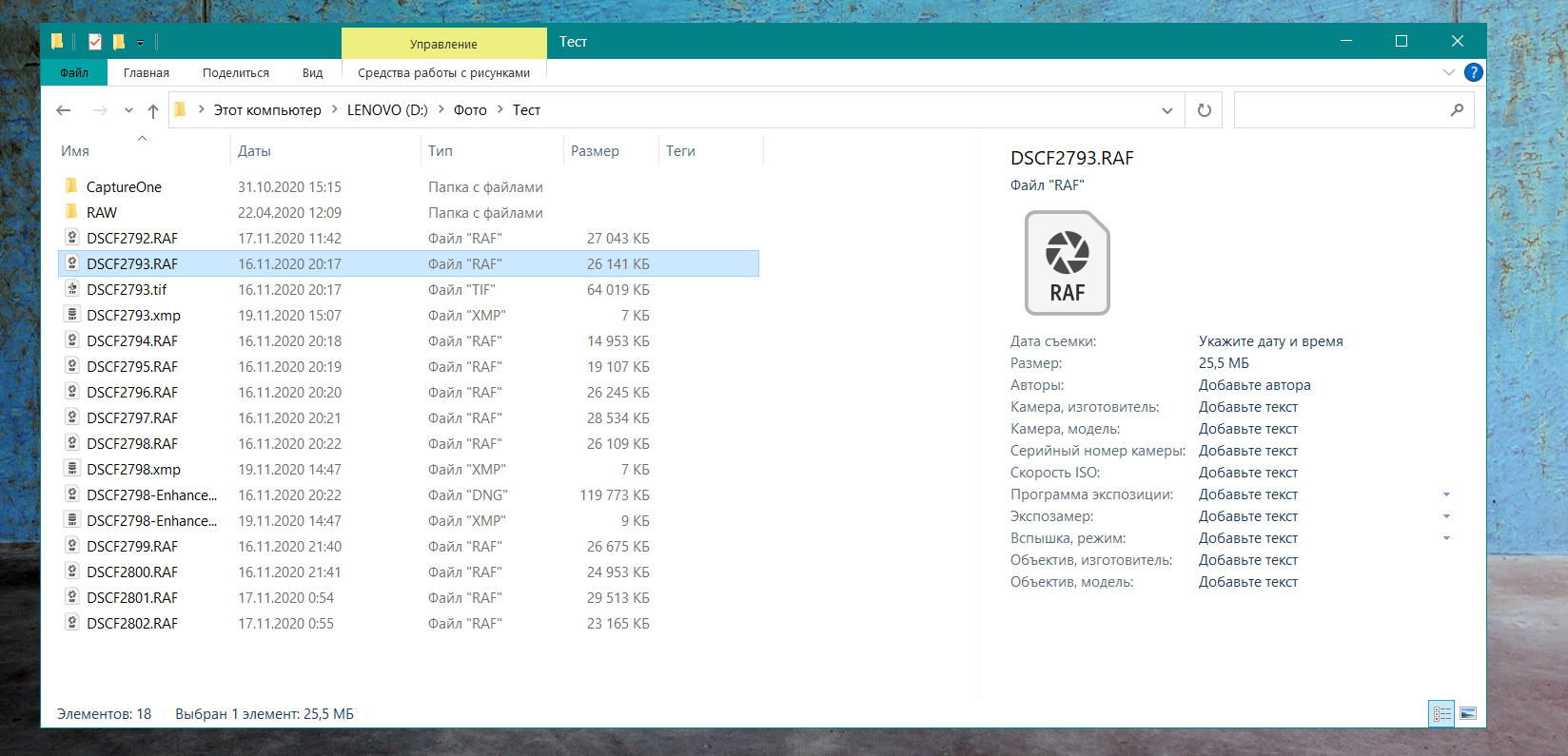This screenshot has height=756, width=1568.
Task: Expand chevron after Фото in path
Action: tap(500, 109)
